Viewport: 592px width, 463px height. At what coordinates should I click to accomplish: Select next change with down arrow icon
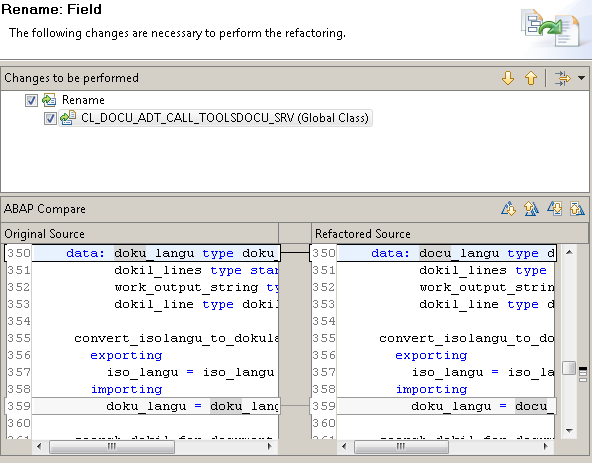pos(508,78)
